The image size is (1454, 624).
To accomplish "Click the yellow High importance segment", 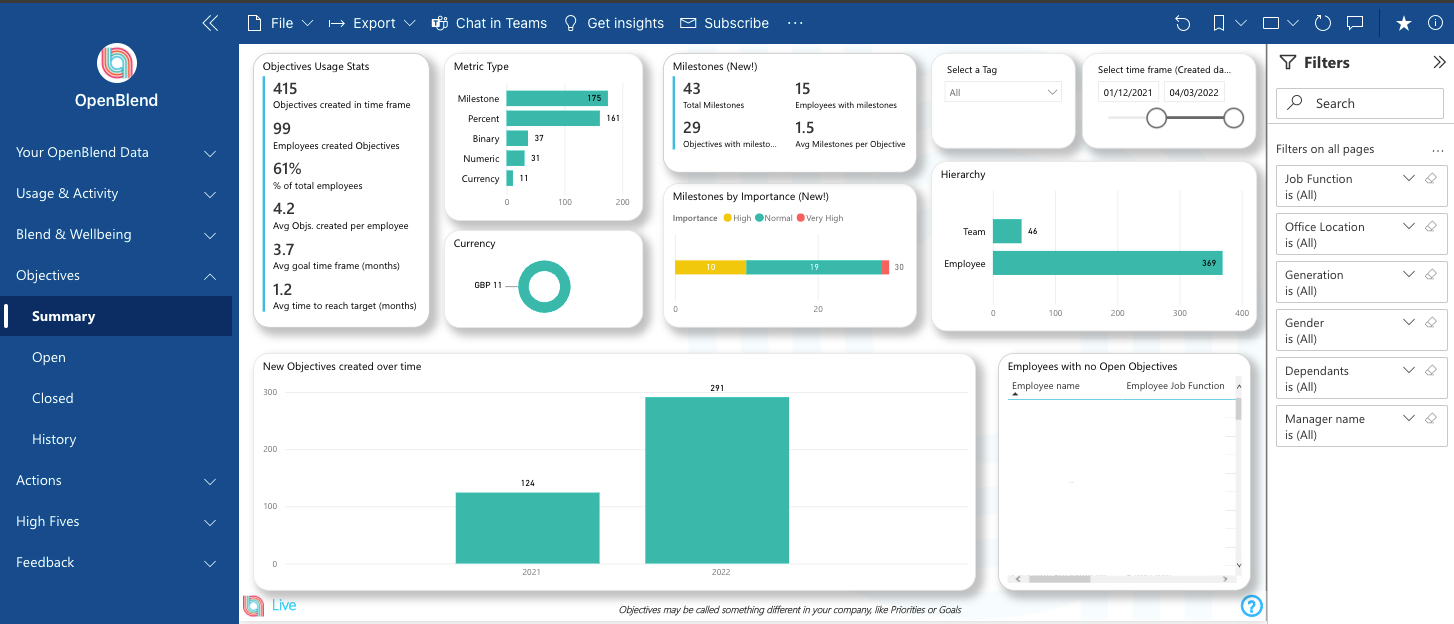I will tap(711, 267).
